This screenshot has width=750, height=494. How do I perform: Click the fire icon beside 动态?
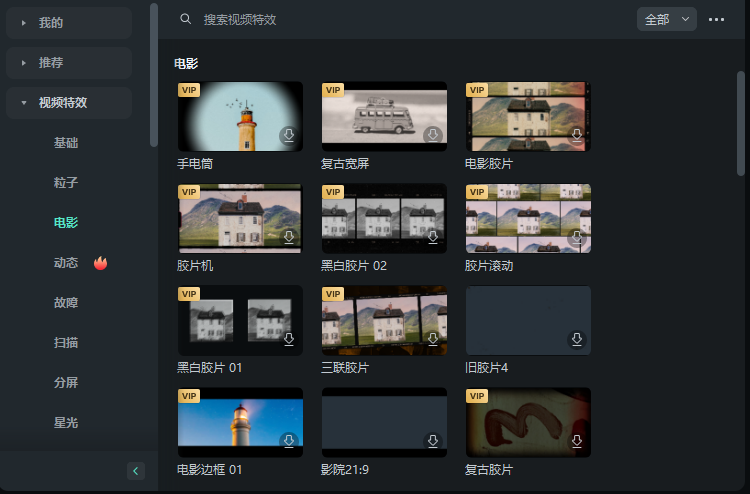(x=100, y=263)
